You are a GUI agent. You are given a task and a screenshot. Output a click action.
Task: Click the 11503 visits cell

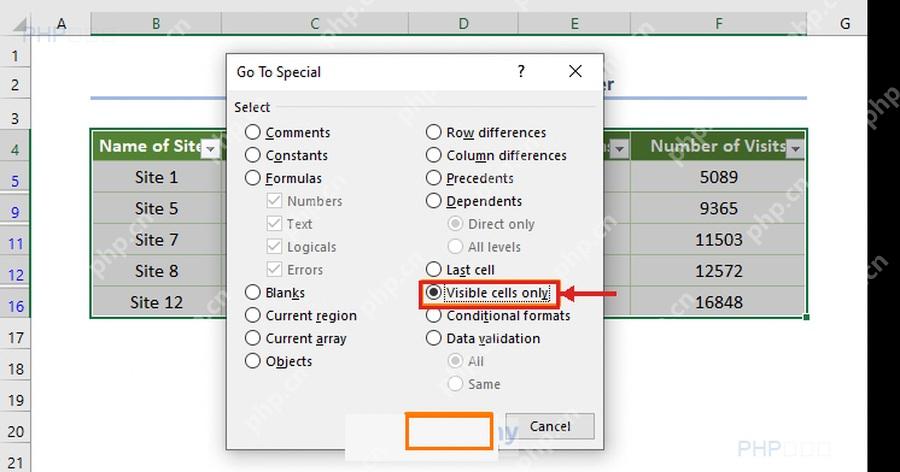pos(719,239)
